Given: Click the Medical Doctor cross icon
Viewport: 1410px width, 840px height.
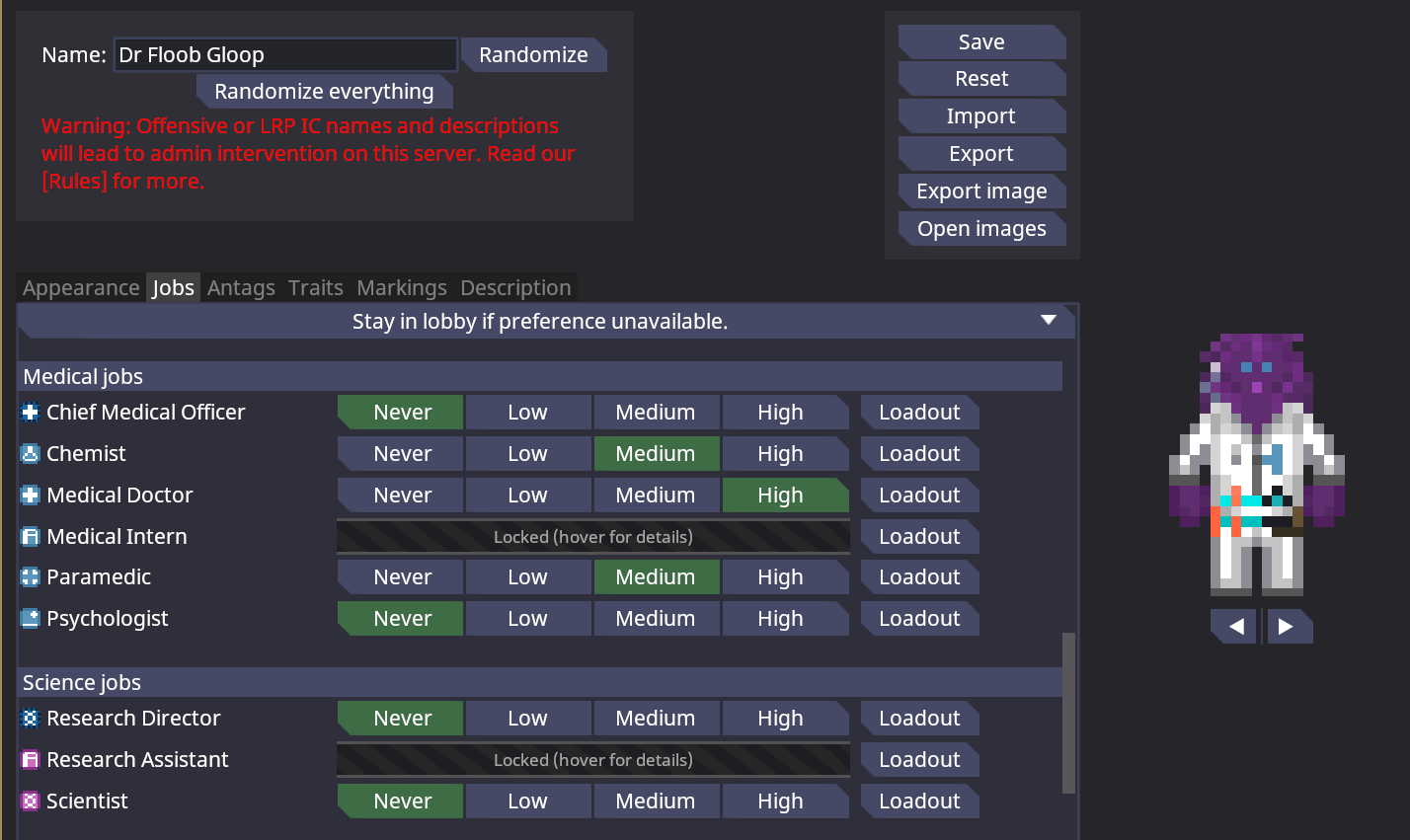Looking at the screenshot, I should pos(30,496).
